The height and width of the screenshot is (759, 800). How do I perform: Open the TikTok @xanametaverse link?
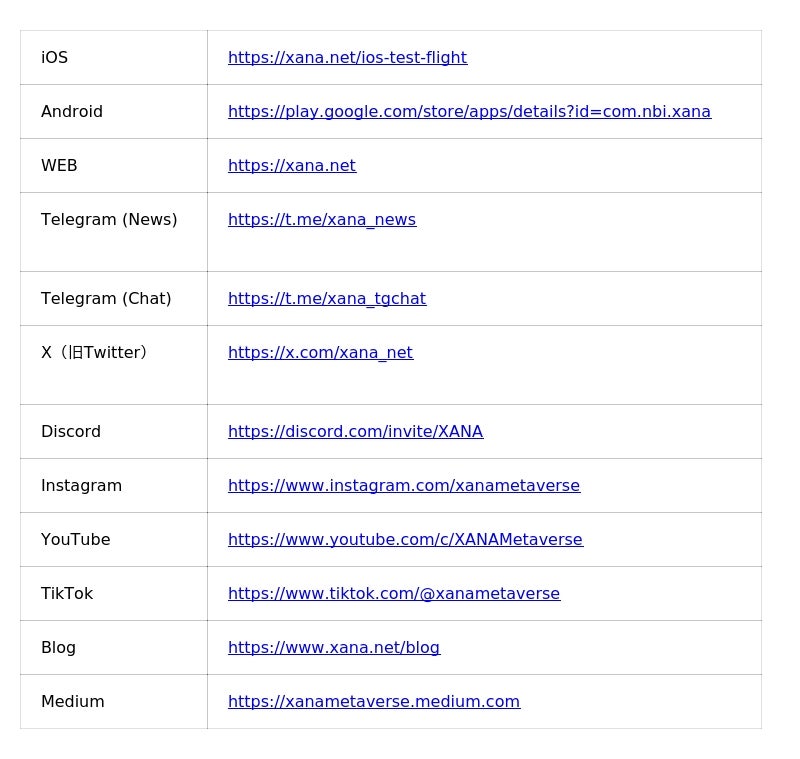pos(394,594)
